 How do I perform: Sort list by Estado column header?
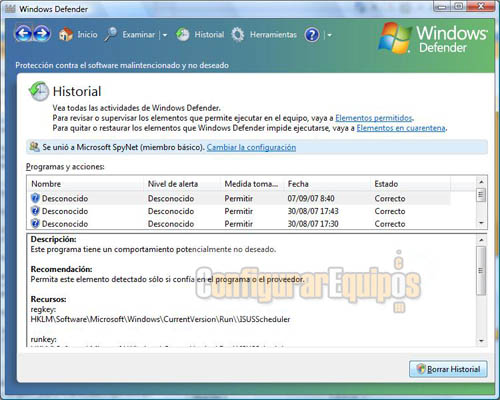click(410, 184)
